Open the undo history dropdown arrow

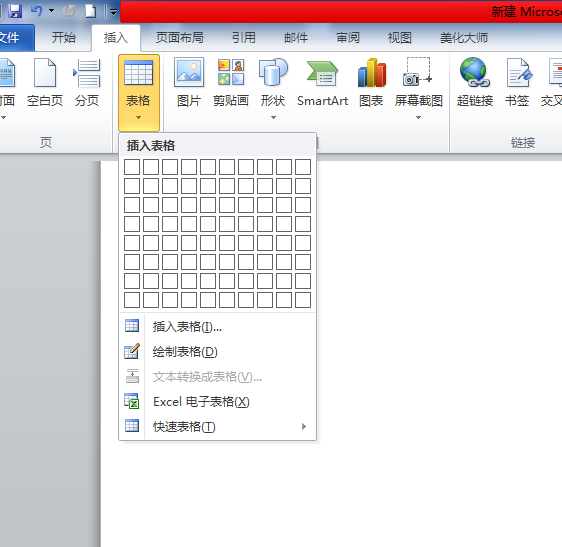coord(52,11)
